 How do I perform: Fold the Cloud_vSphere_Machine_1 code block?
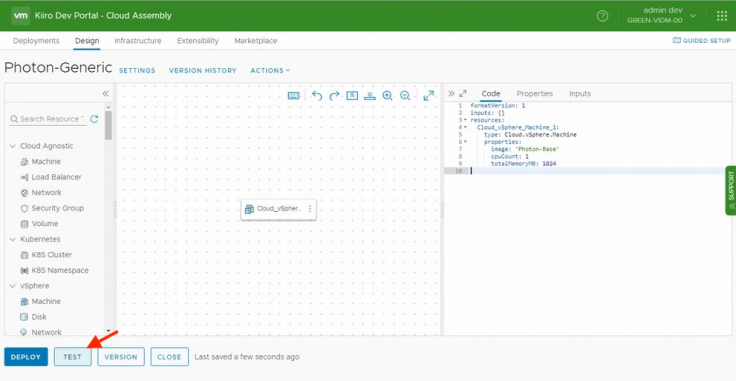465,127
